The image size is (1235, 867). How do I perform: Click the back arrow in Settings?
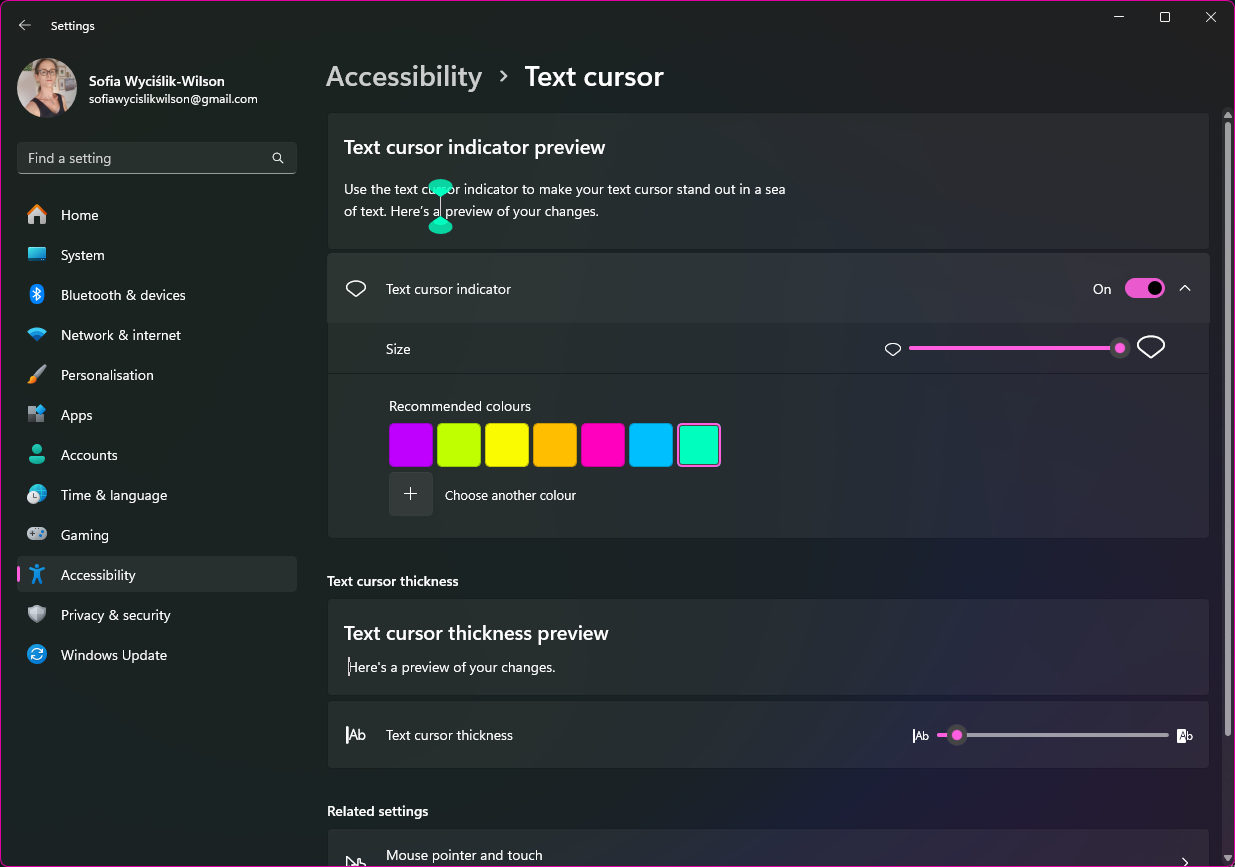point(25,26)
